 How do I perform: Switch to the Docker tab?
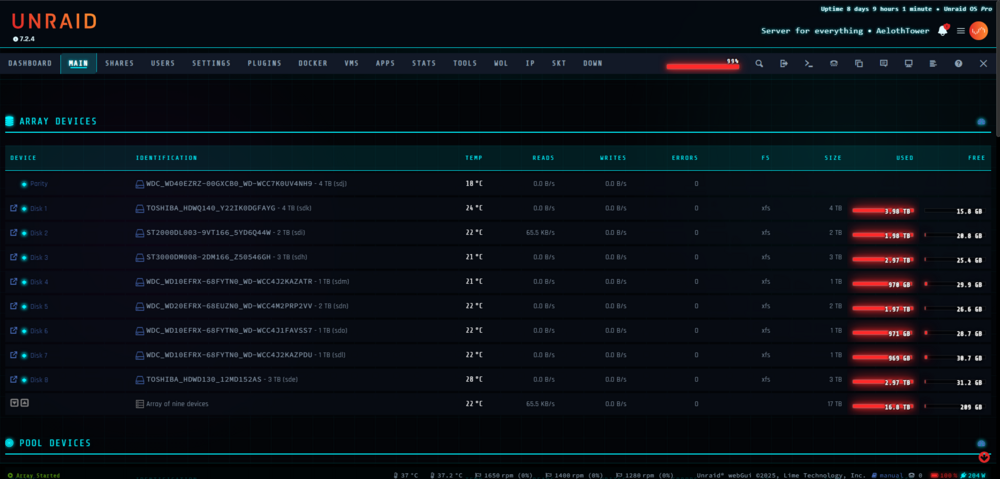point(312,64)
